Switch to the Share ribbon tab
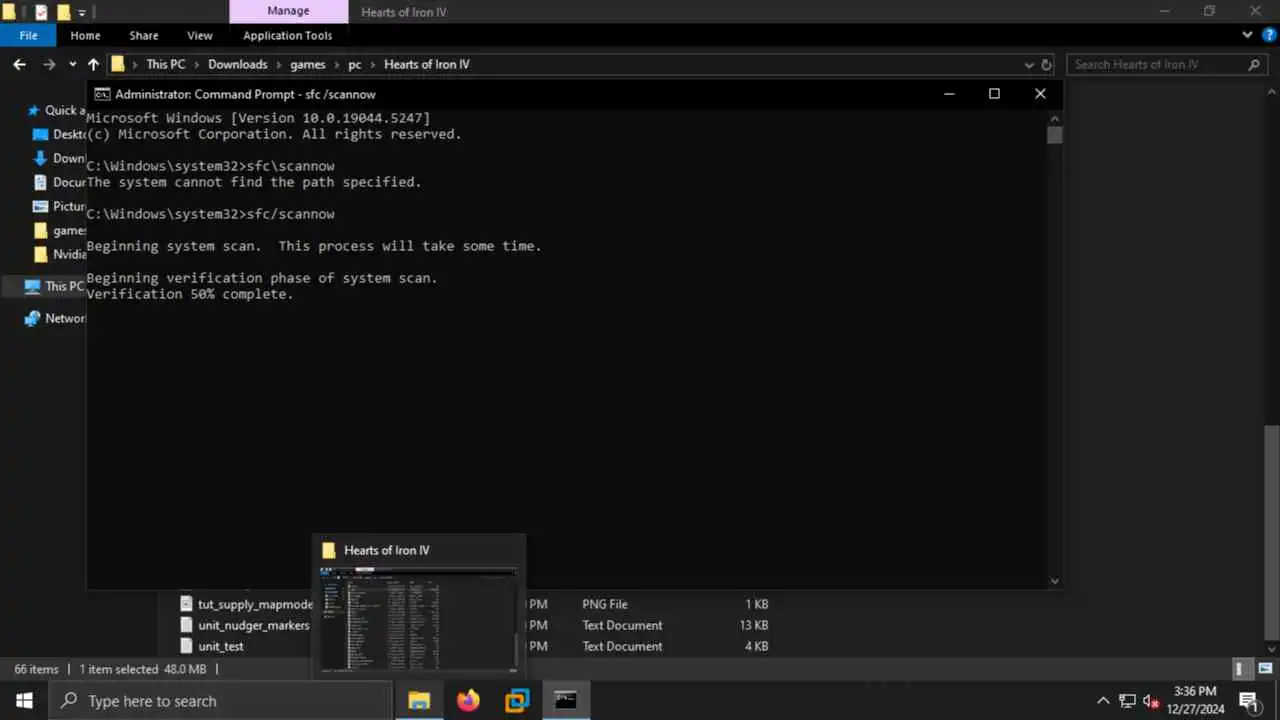 coord(144,35)
